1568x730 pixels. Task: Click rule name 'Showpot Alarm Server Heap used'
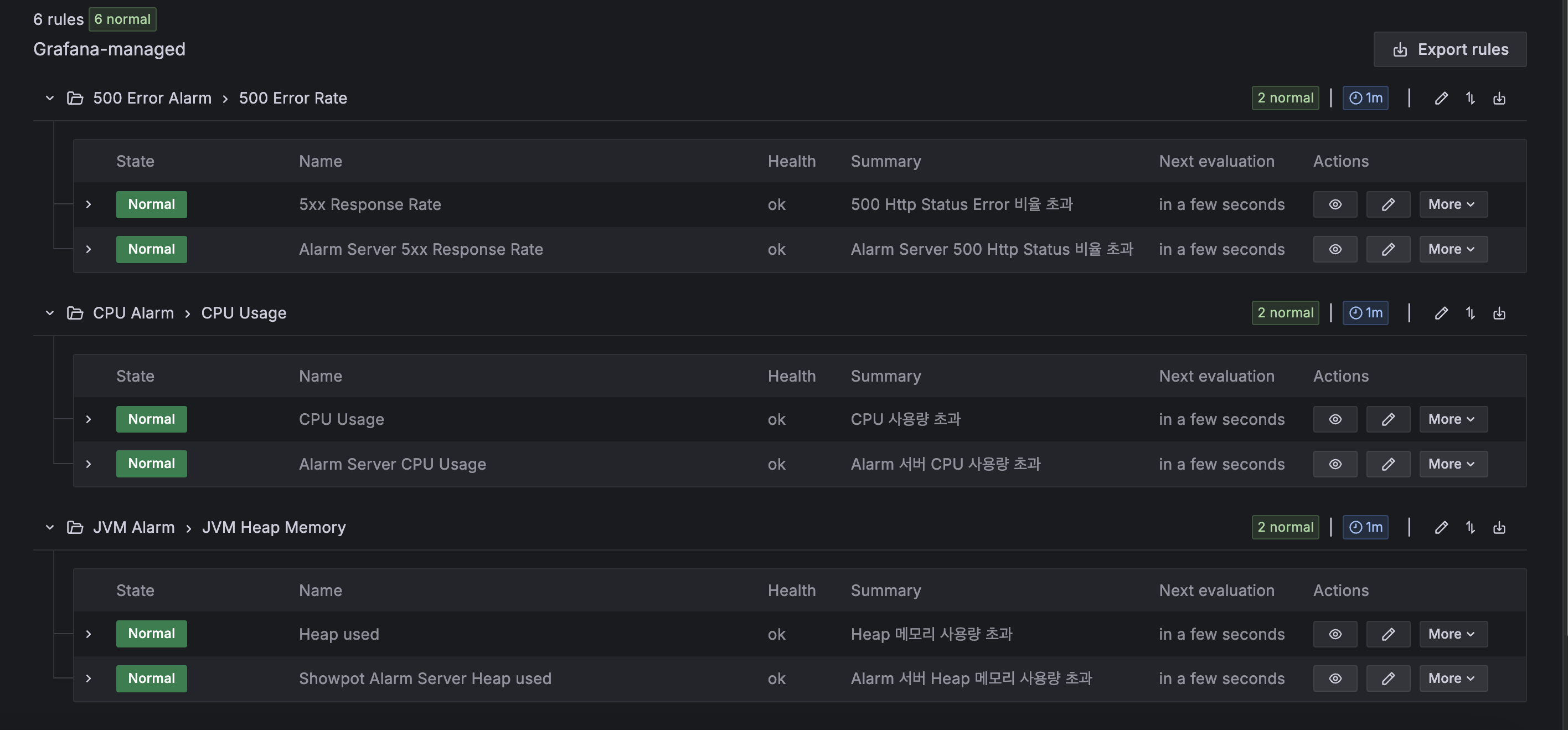425,678
